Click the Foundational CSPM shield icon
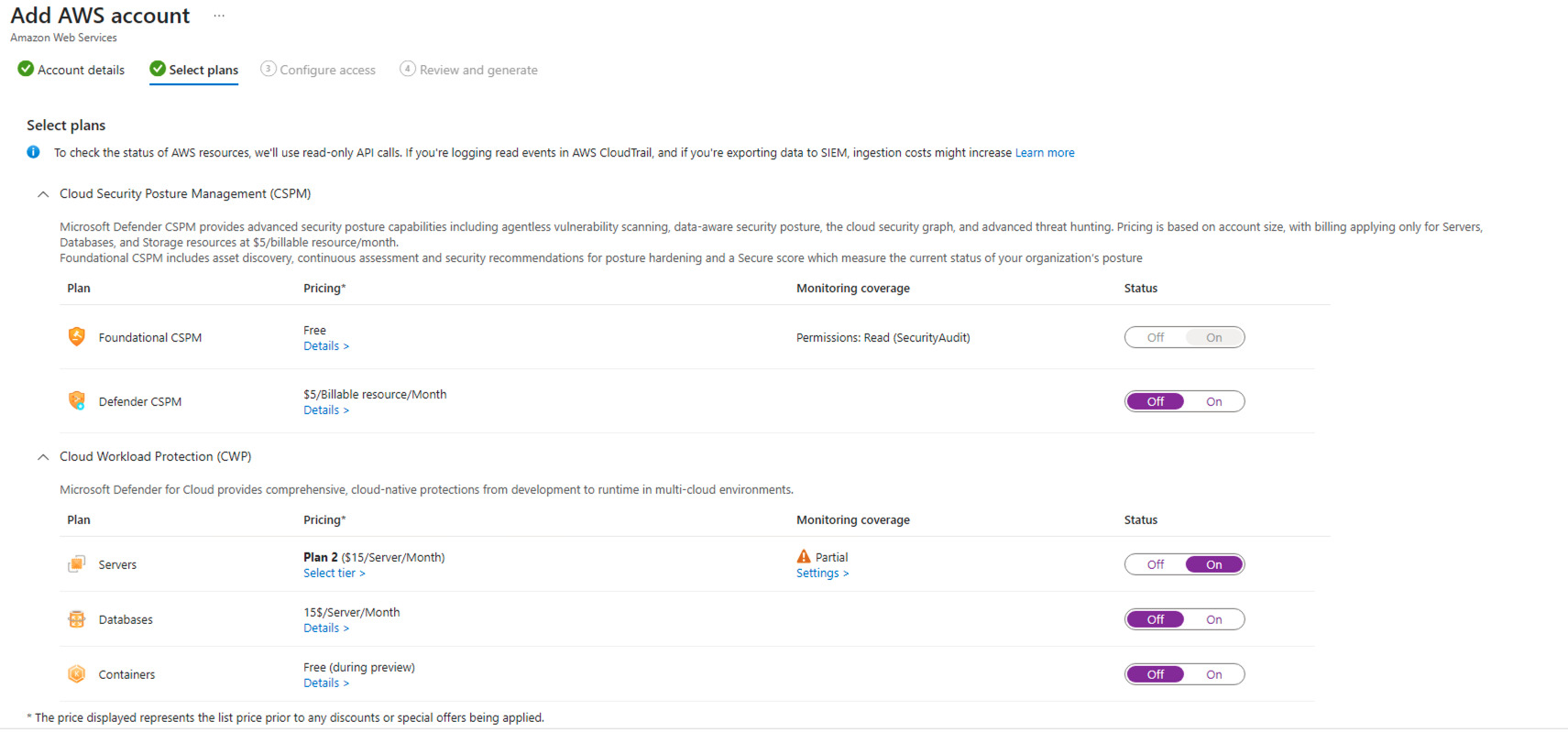 [77, 337]
